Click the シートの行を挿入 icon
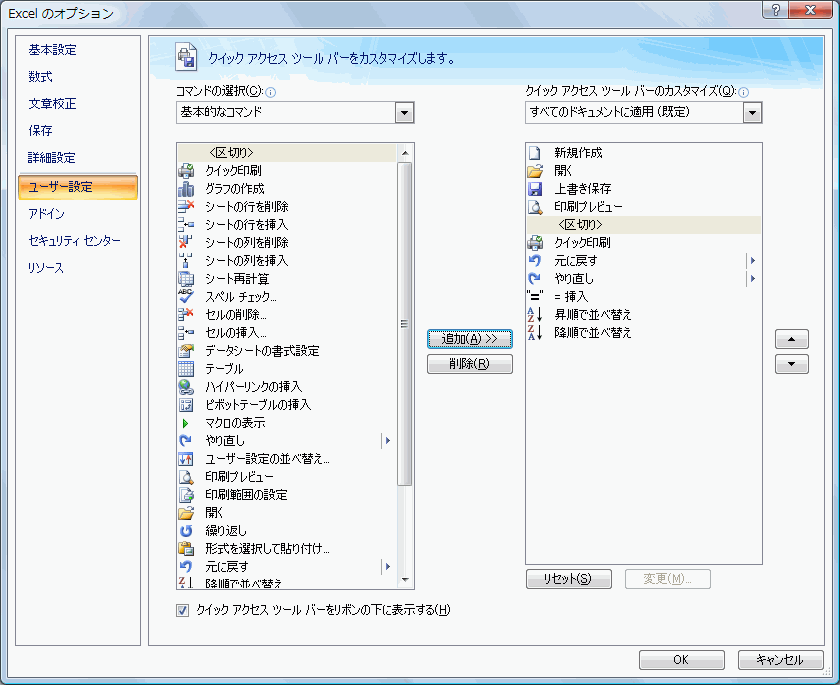840x685 pixels. [x=186, y=224]
